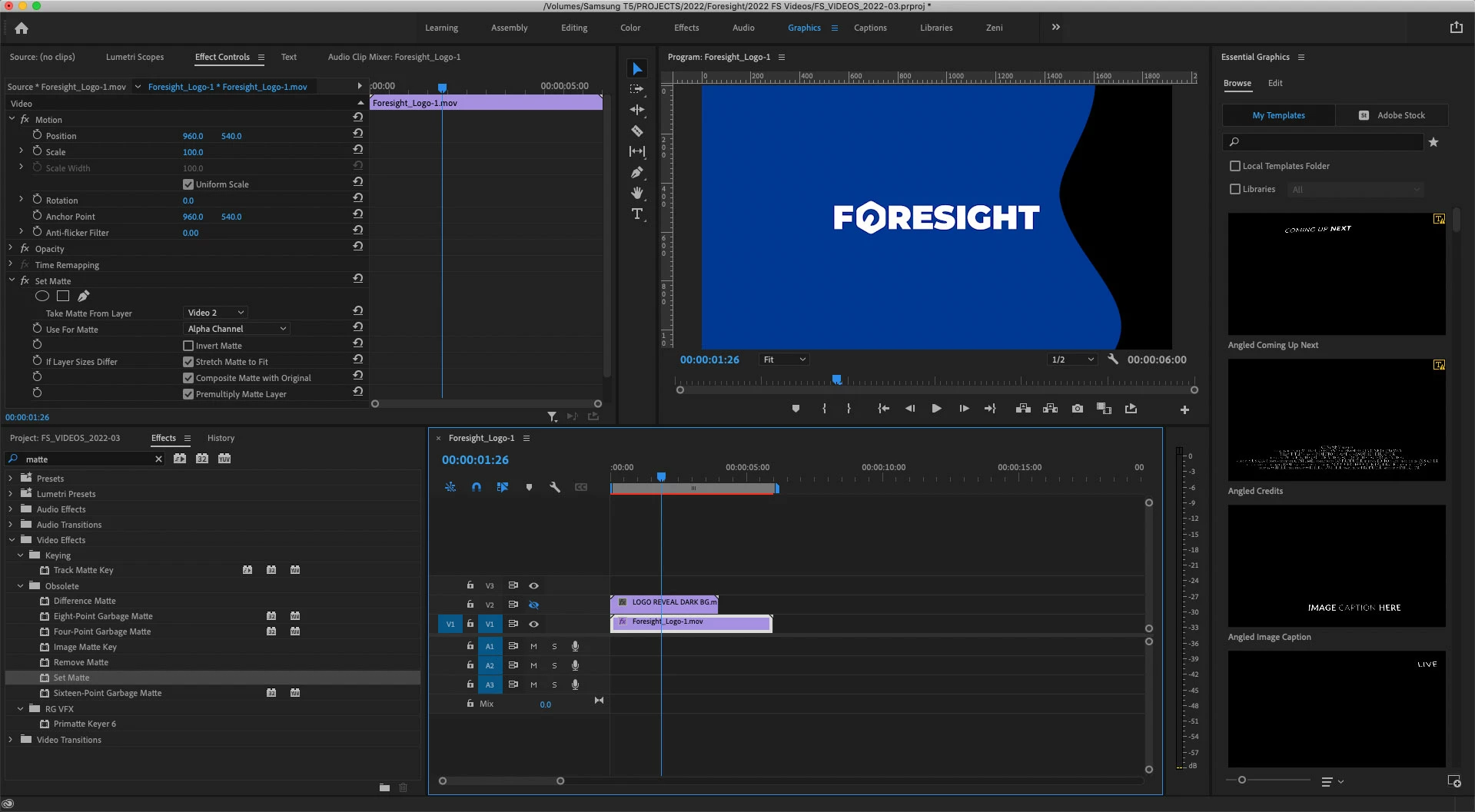Play the program monitor
Image resolution: width=1475 pixels, height=812 pixels.
[x=936, y=409]
